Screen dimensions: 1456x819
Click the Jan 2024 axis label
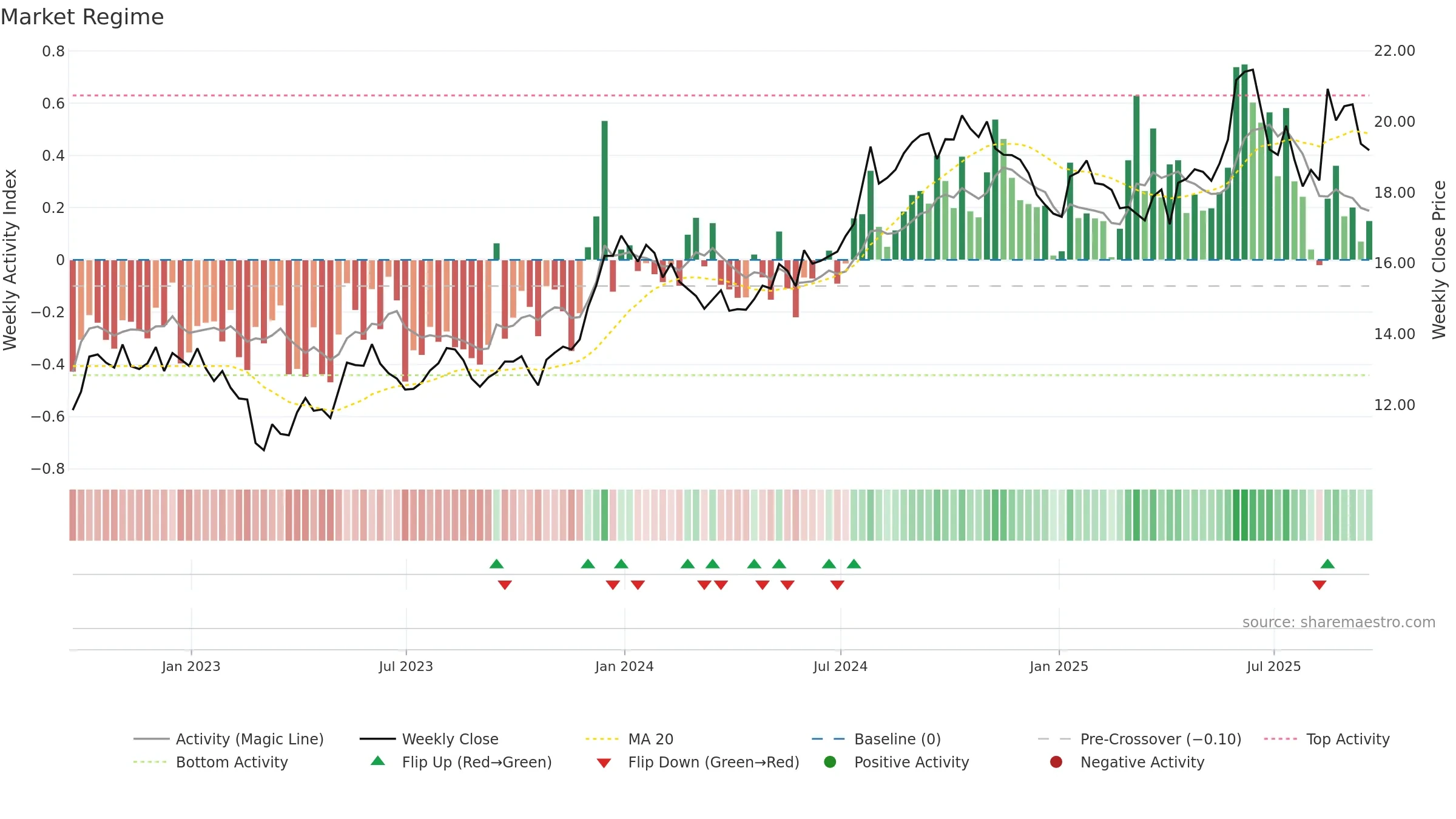pos(624,666)
